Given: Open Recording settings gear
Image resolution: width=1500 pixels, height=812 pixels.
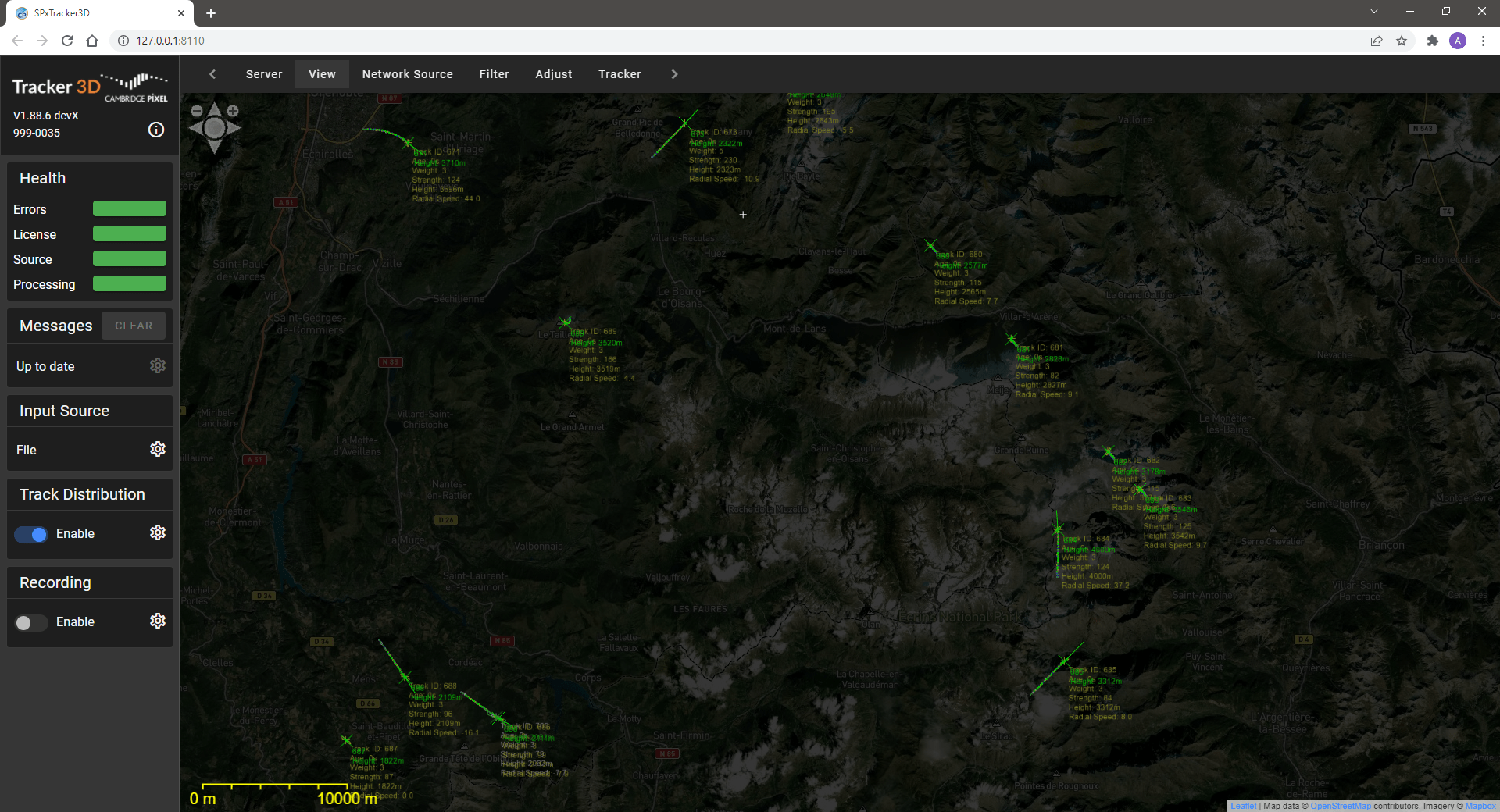Looking at the screenshot, I should tap(158, 621).
